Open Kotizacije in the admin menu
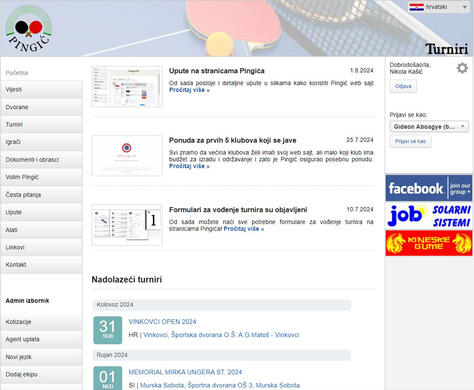 click(41, 322)
